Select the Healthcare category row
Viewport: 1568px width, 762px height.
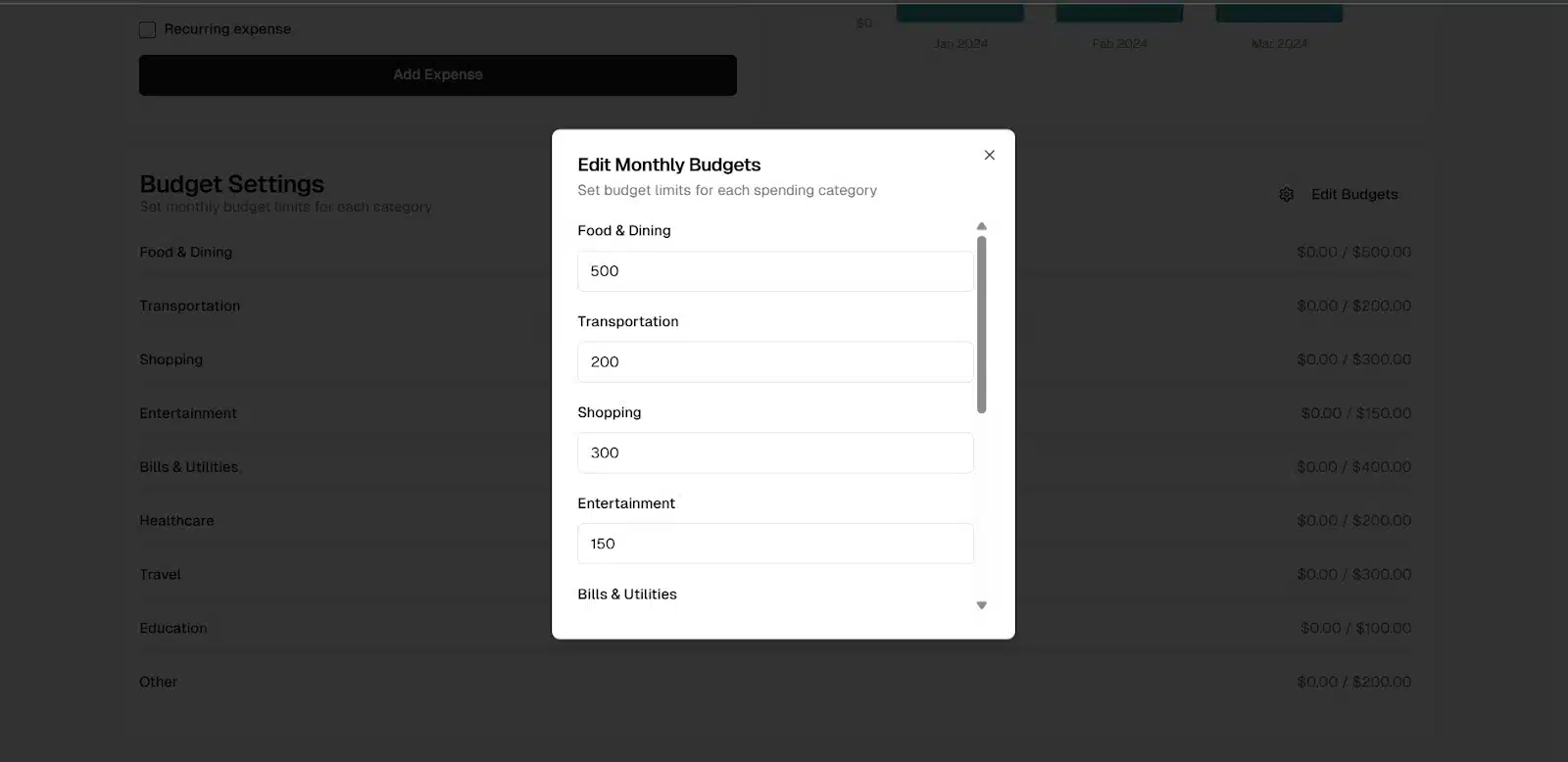[775, 521]
